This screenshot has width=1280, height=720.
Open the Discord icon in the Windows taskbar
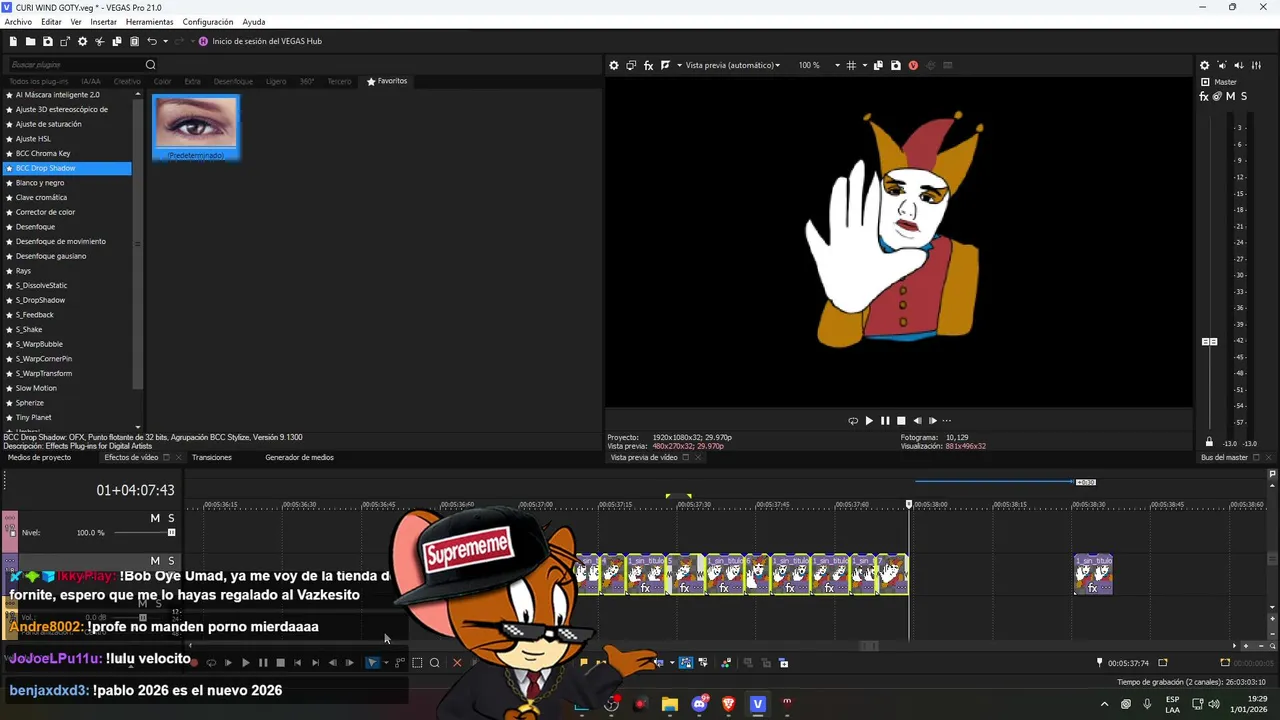(x=700, y=704)
